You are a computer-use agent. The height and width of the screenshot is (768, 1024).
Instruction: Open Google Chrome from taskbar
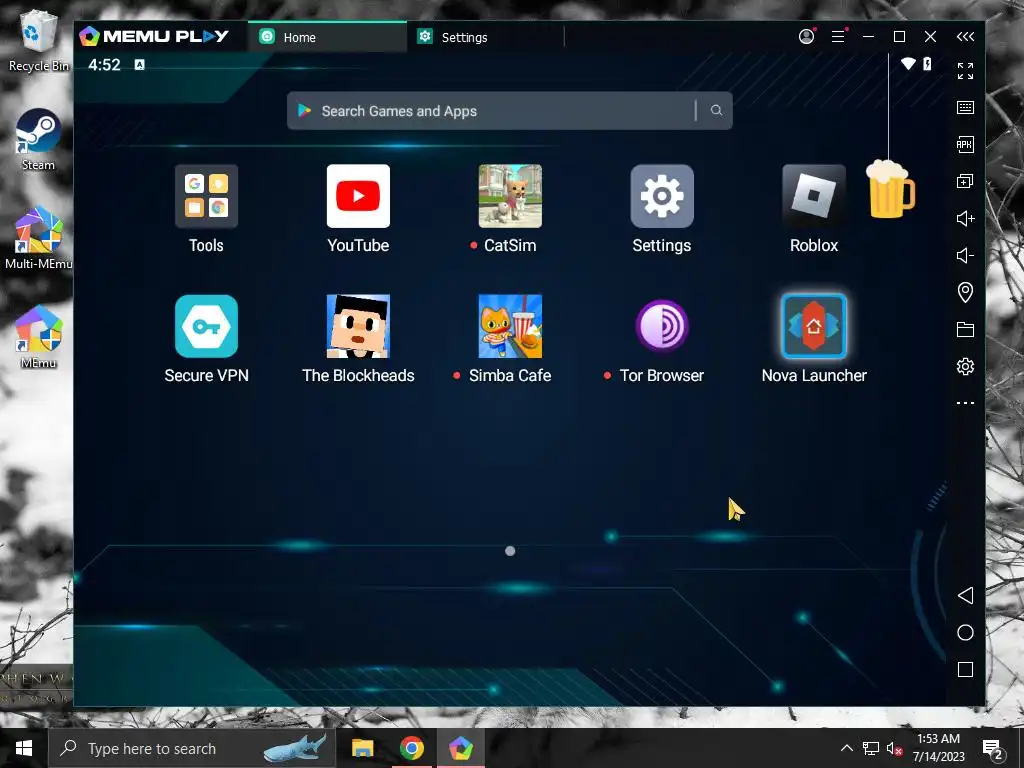pyautogui.click(x=411, y=748)
